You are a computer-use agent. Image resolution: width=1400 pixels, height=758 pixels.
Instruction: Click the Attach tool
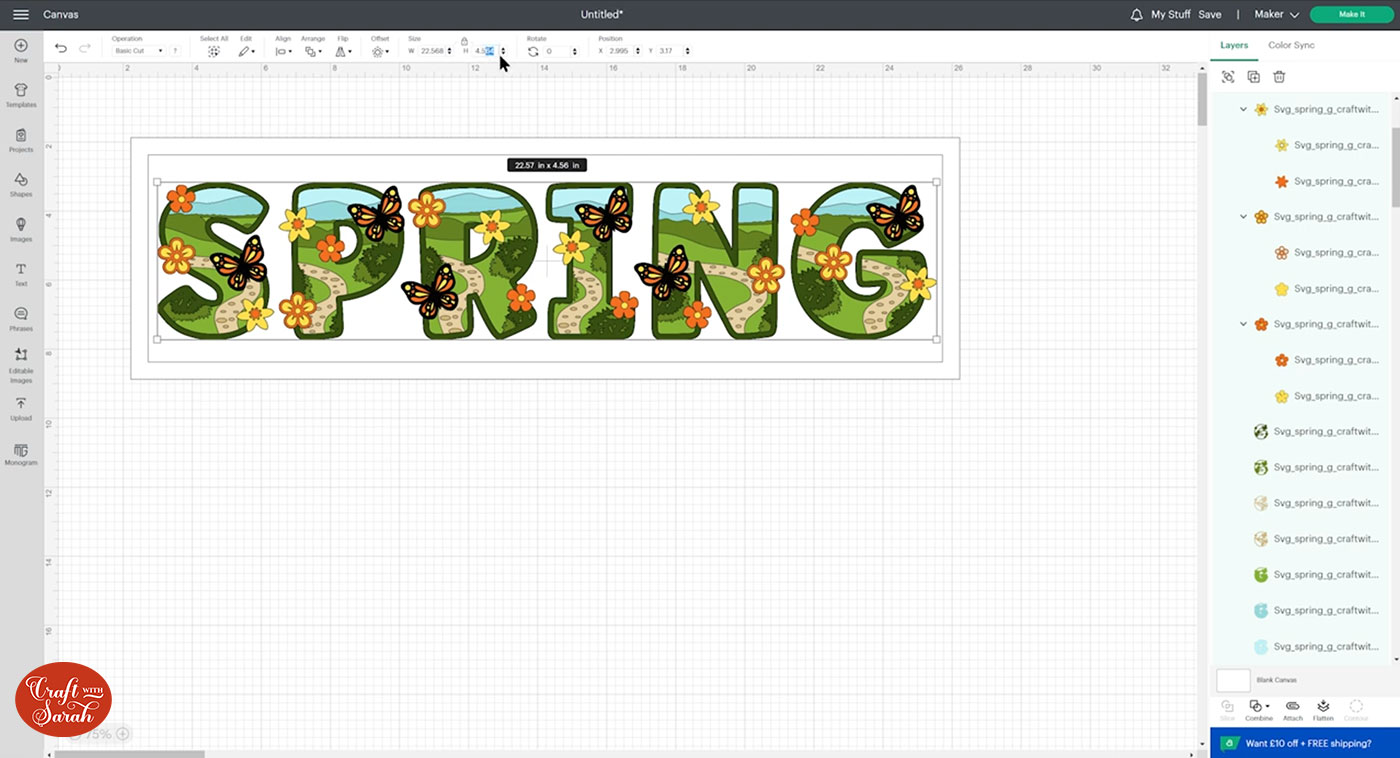(1293, 711)
